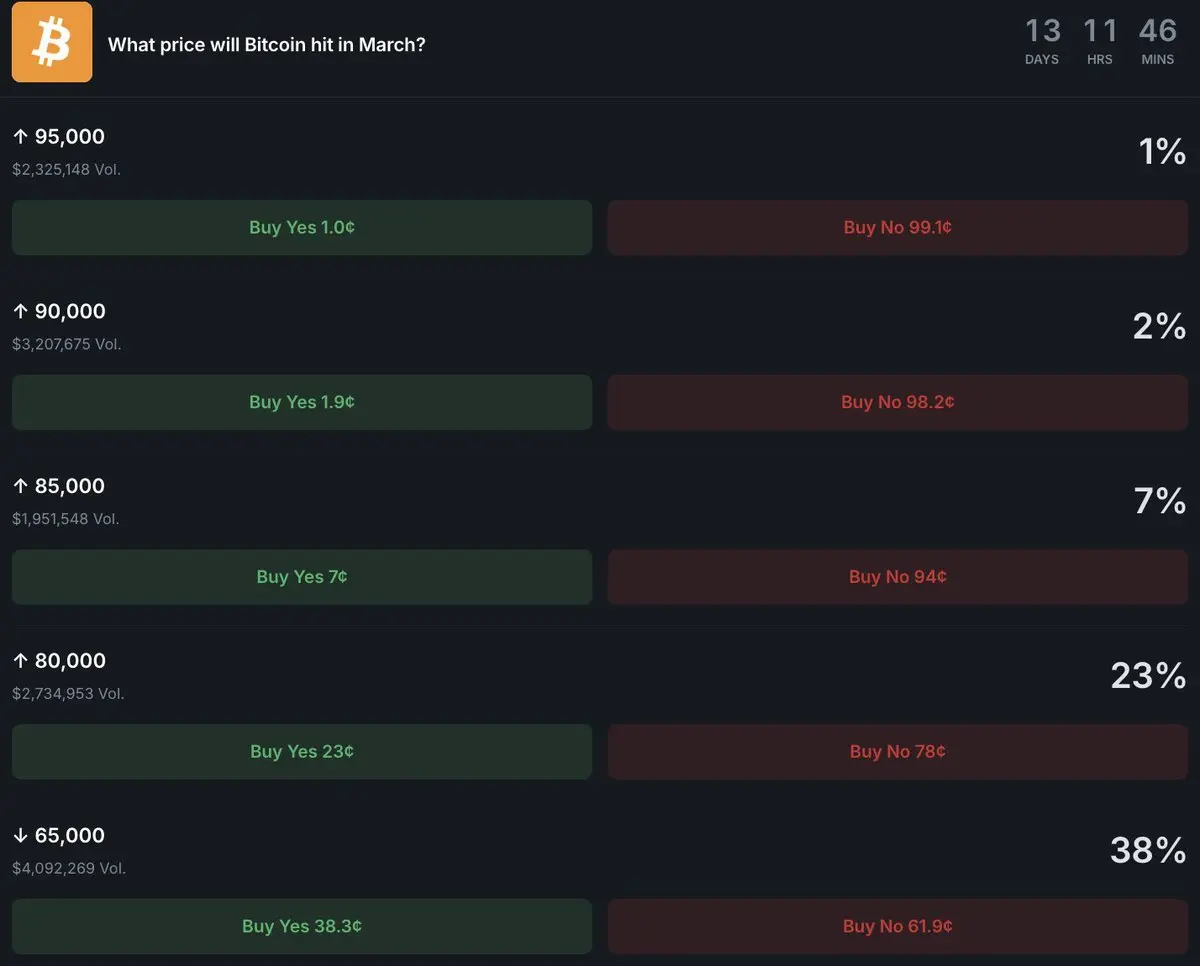Click Buy Yes 23¢ for 80,000
1200x966 pixels.
[301, 752]
